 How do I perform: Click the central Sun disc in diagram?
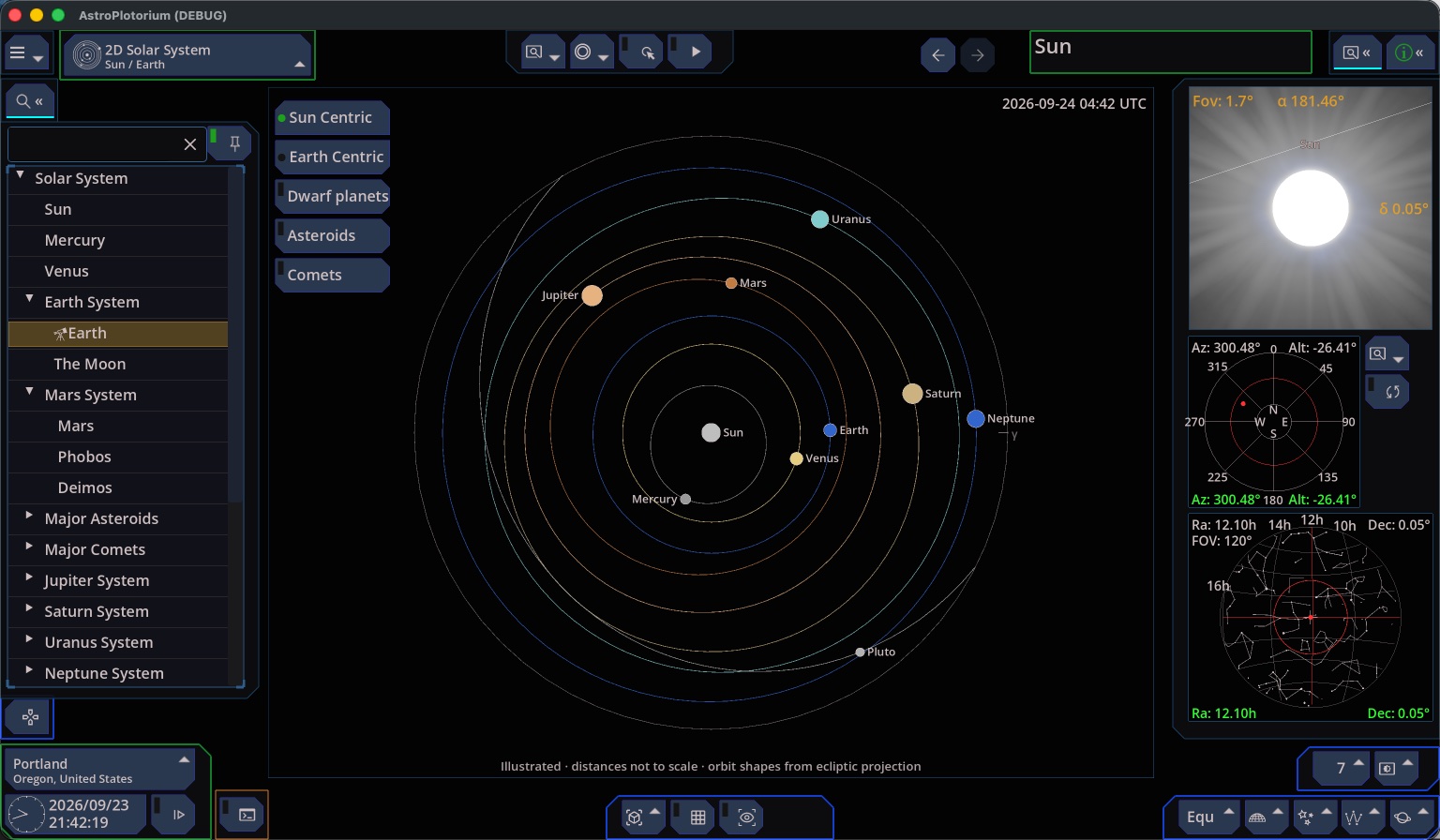(711, 432)
